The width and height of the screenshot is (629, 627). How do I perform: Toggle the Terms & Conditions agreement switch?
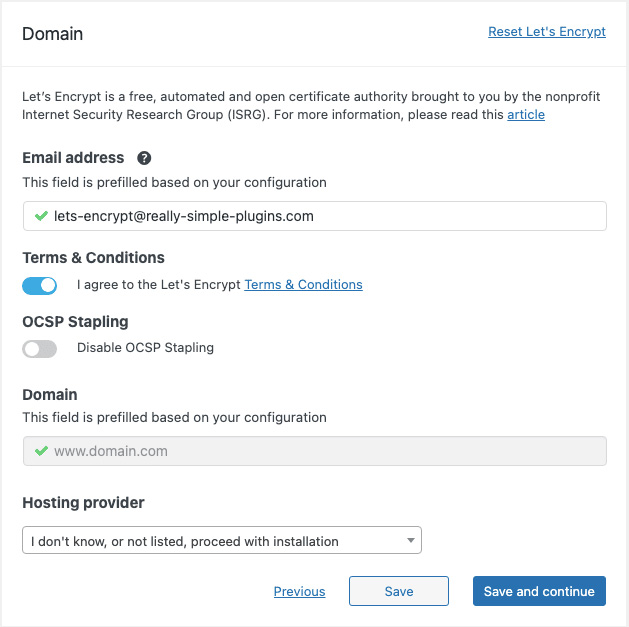point(40,285)
